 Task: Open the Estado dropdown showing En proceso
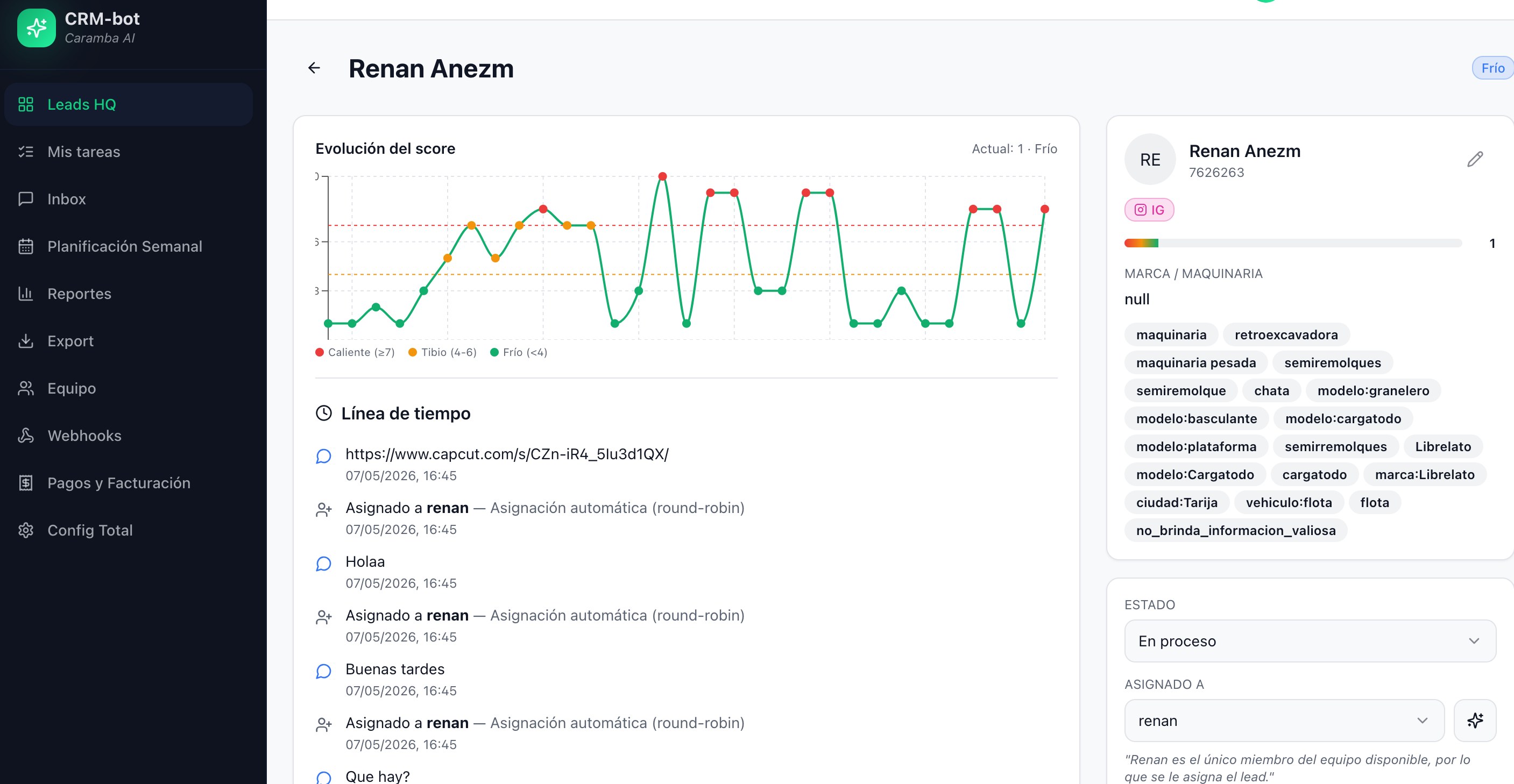click(1310, 641)
